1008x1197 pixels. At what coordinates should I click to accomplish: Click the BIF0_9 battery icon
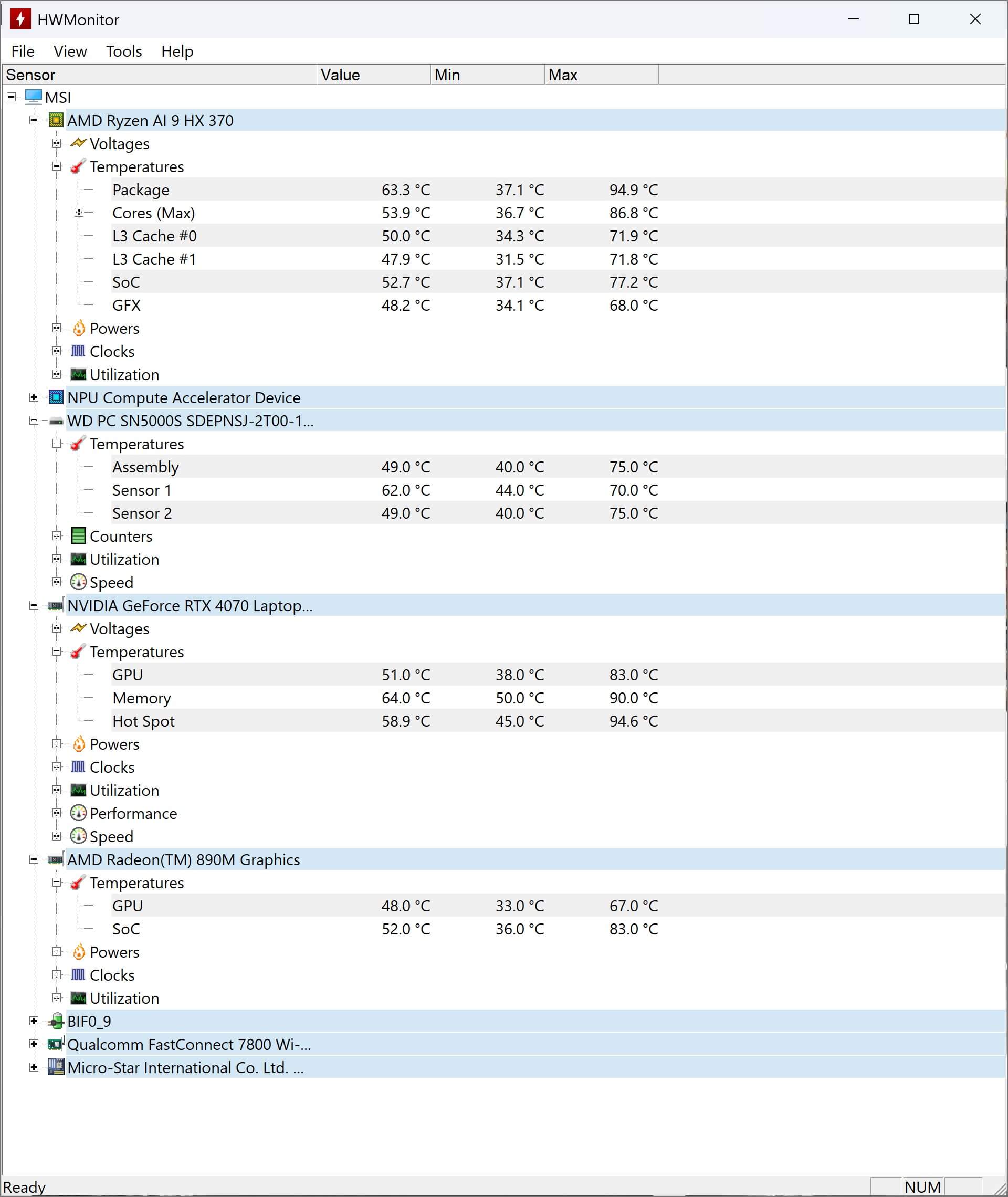(x=56, y=1021)
